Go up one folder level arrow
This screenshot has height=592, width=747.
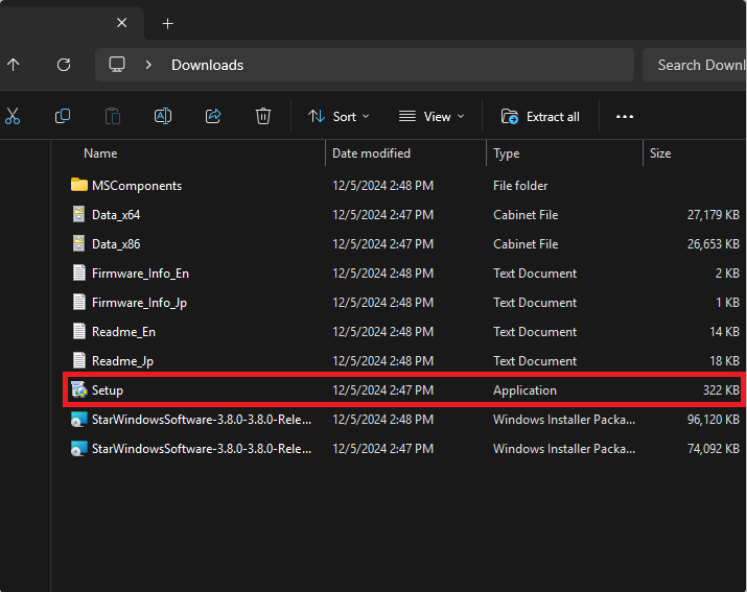(x=13, y=65)
